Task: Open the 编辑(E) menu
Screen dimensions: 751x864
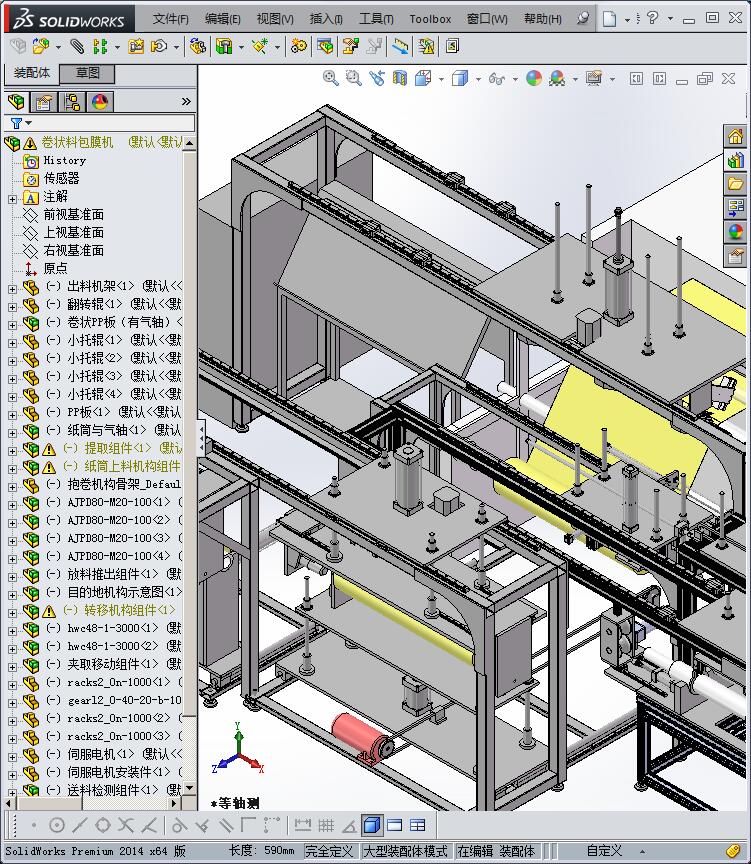Action: tap(222, 19)
